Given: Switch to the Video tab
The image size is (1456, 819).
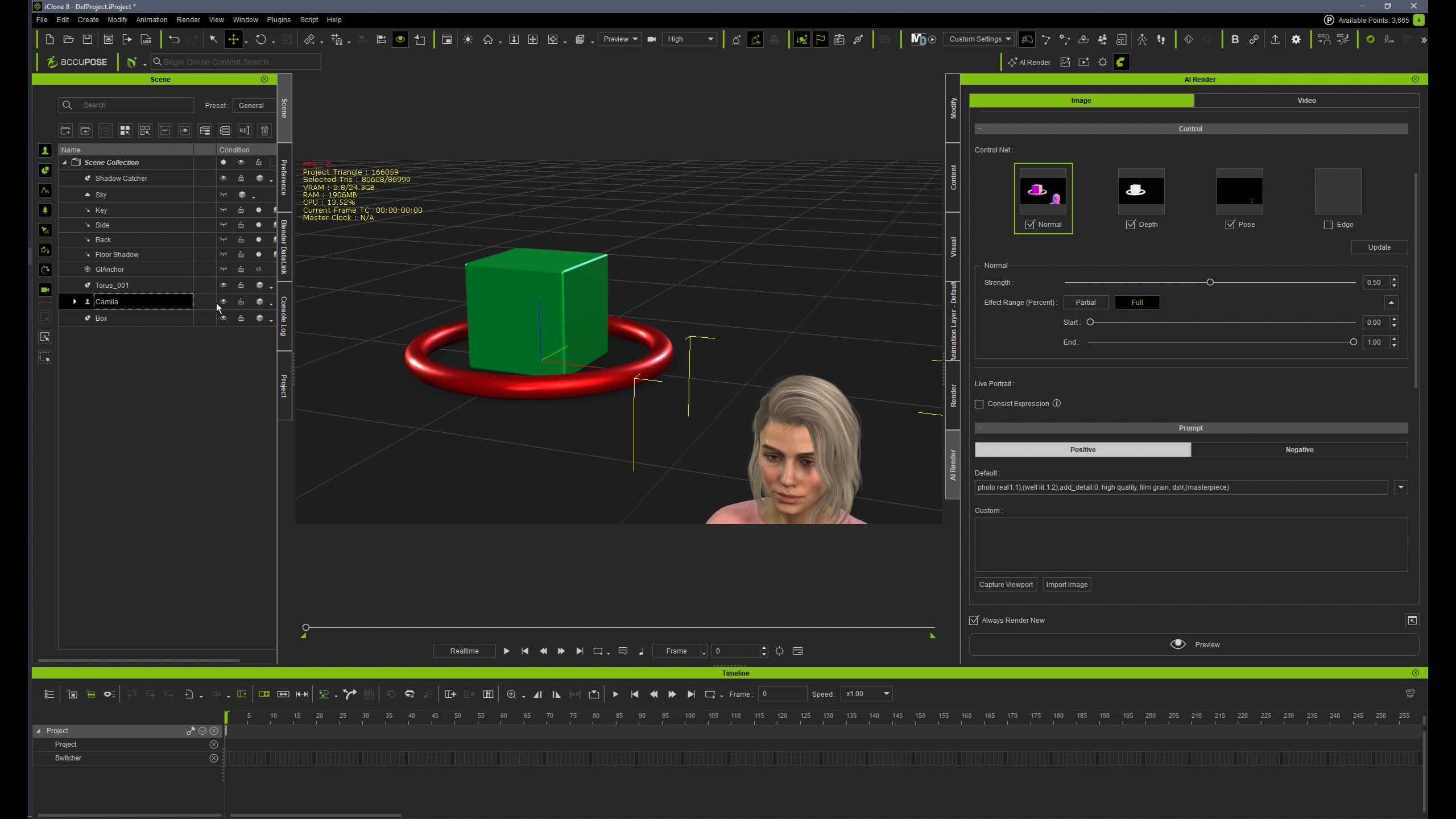Looking at the screenshot, I should [1306, 101].
